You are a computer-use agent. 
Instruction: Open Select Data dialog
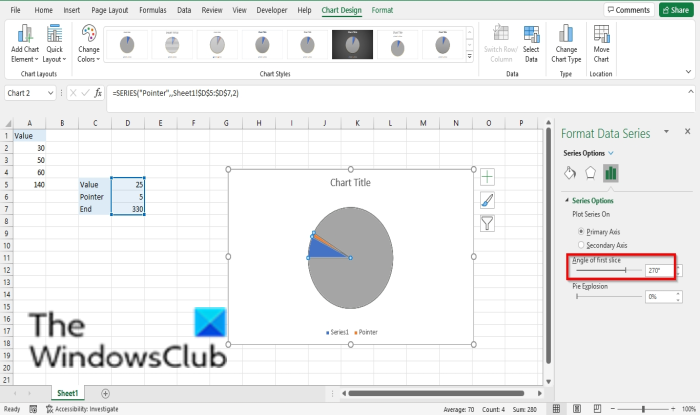click(531, 44)
